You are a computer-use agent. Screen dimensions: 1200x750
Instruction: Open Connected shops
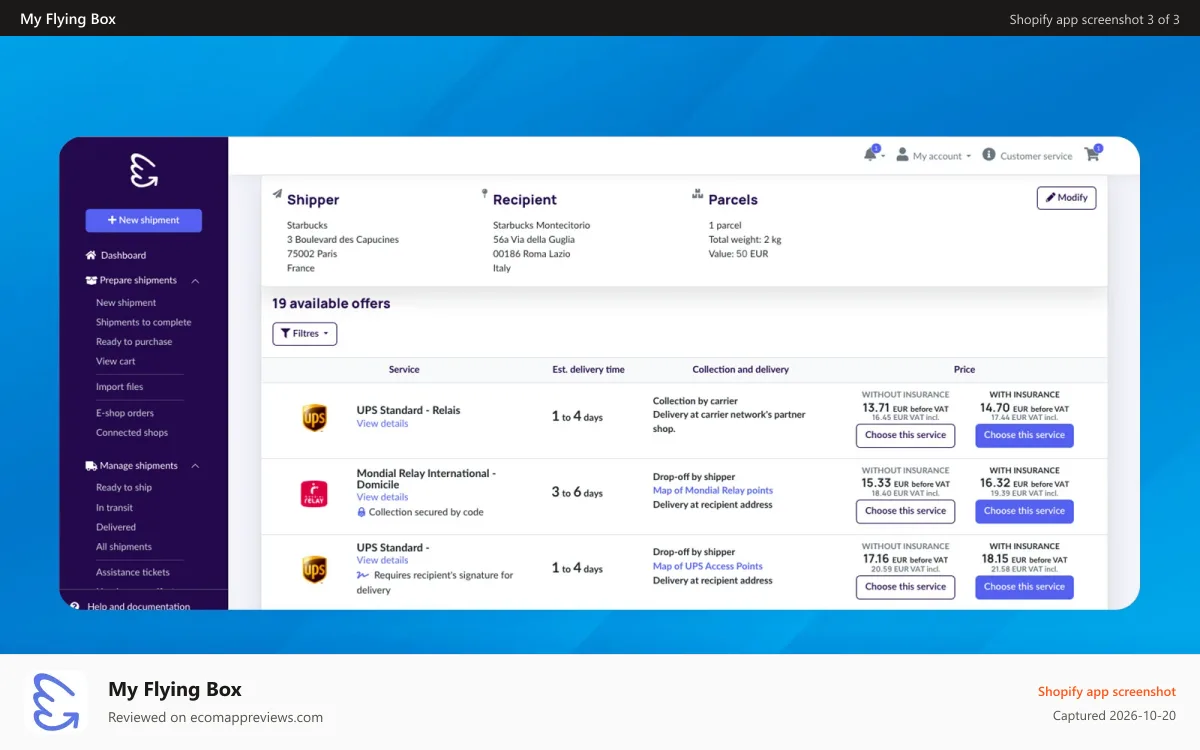(132, 433)
